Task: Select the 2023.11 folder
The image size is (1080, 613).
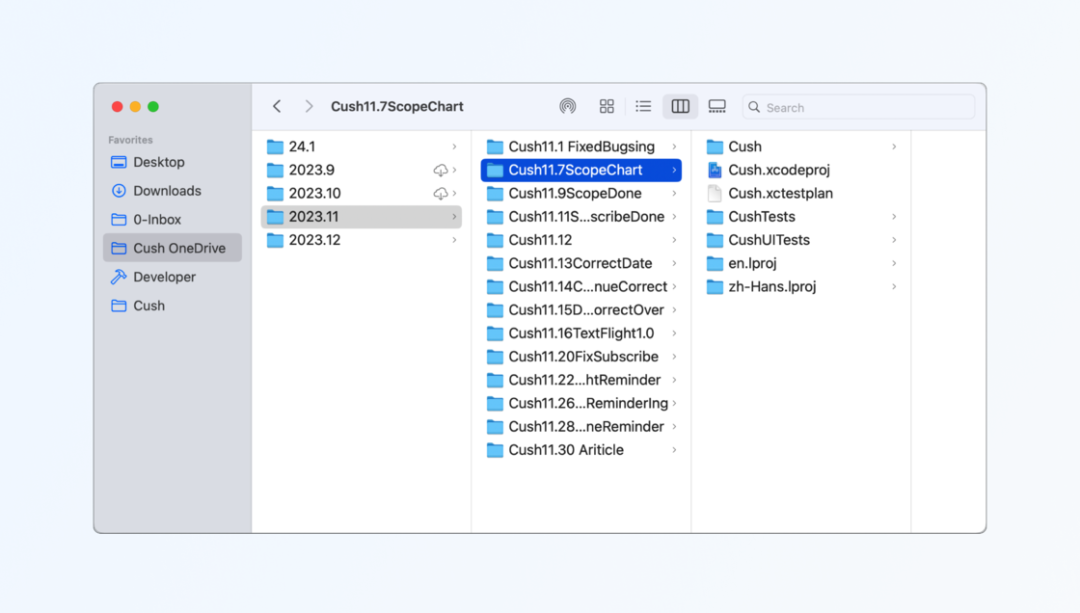Action: click(362, 217)
